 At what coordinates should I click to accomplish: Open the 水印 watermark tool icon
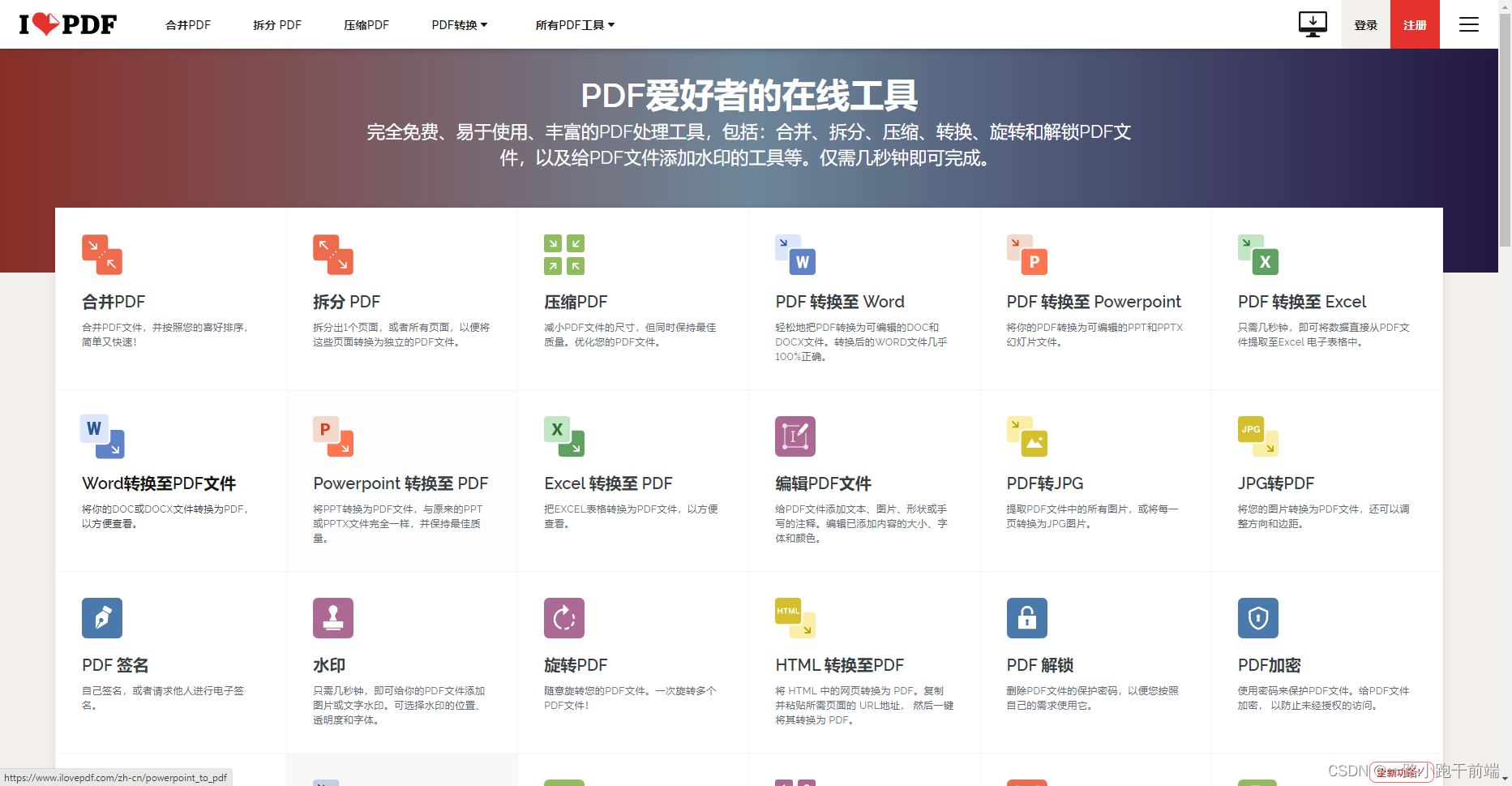click(333, 617)
